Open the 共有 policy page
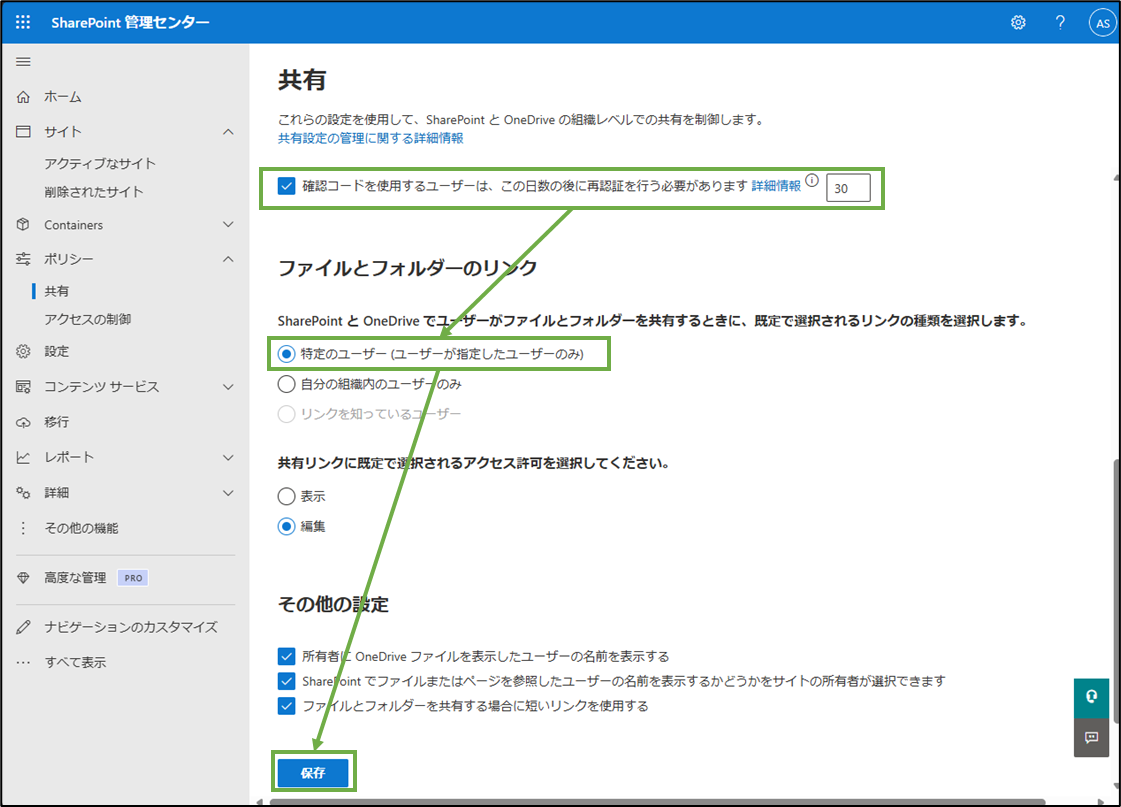Viewport: 1121px width, 807px height. [56, 291]
